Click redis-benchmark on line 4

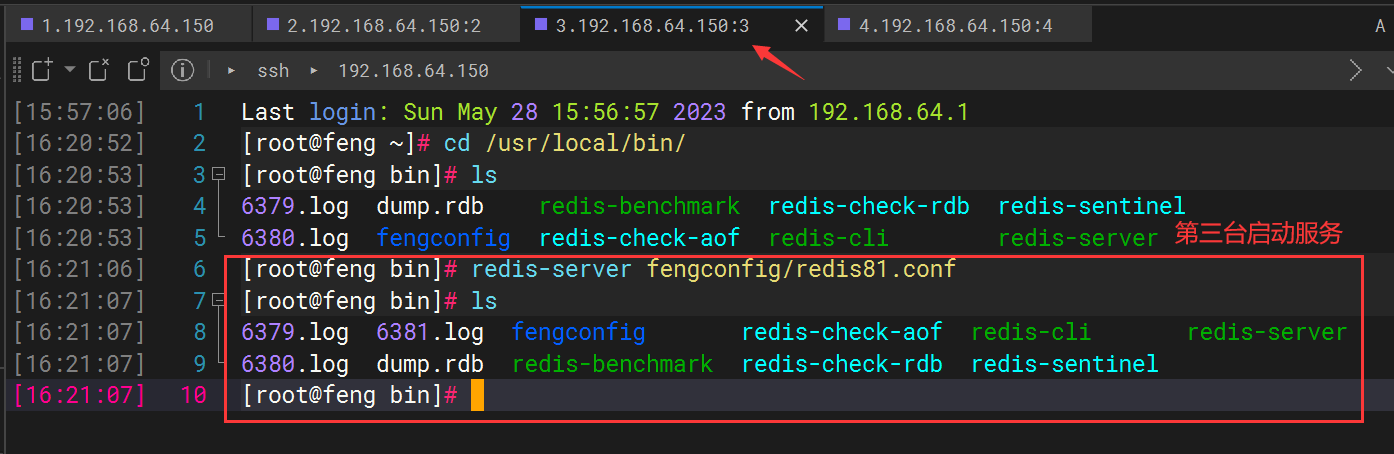coord(639,206)
